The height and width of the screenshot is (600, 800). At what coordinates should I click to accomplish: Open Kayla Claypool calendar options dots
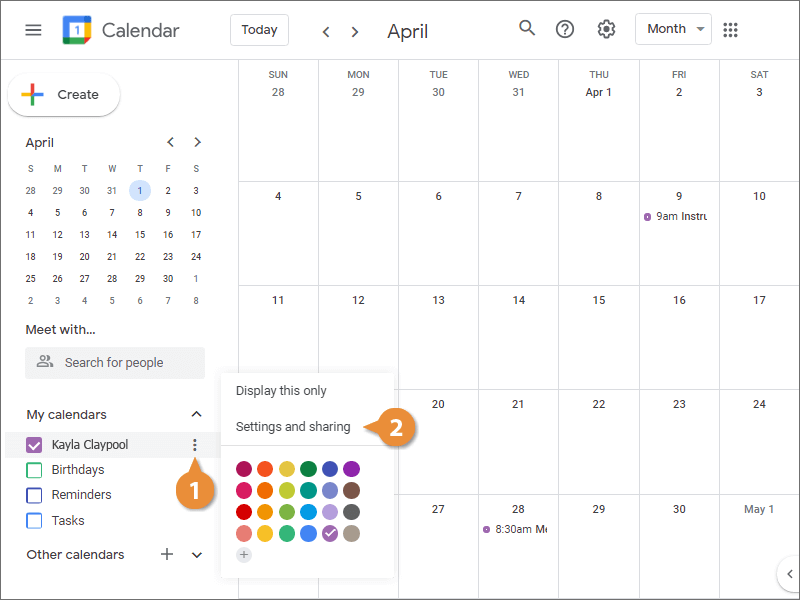click(195, 445)
